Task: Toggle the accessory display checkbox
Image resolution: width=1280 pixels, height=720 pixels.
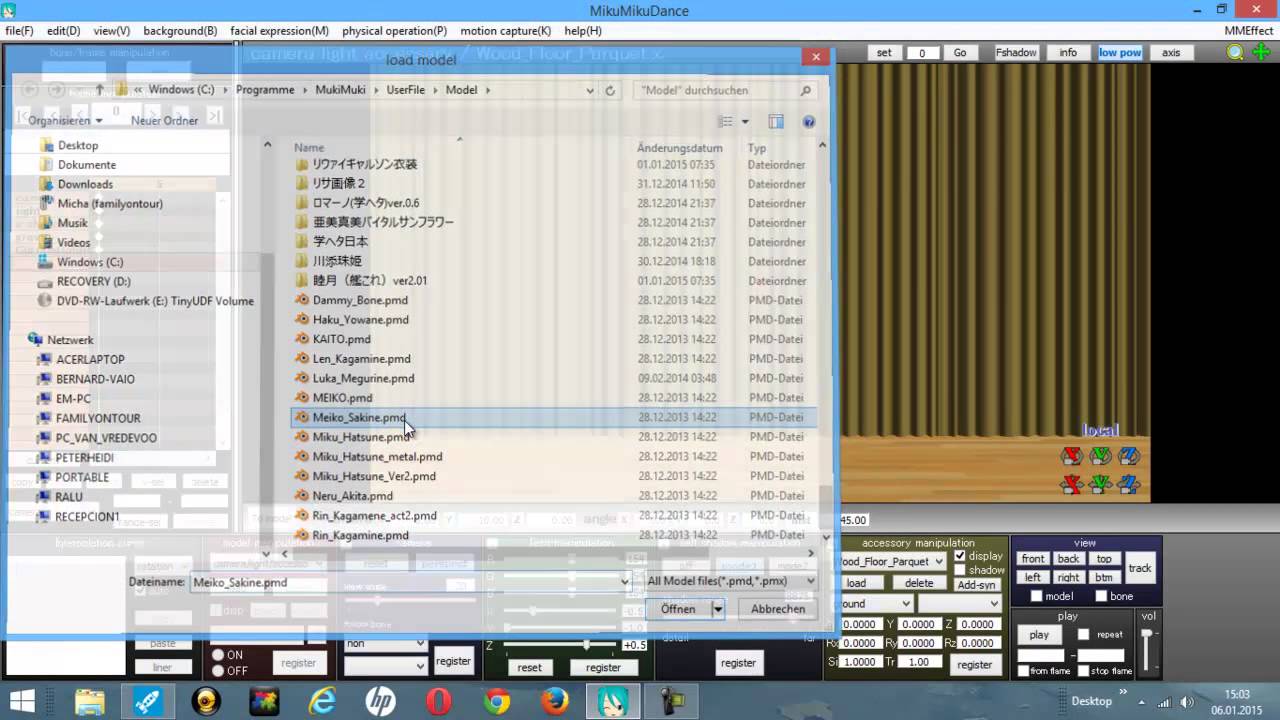Action: pyautogui.click(x=960, y=556)
